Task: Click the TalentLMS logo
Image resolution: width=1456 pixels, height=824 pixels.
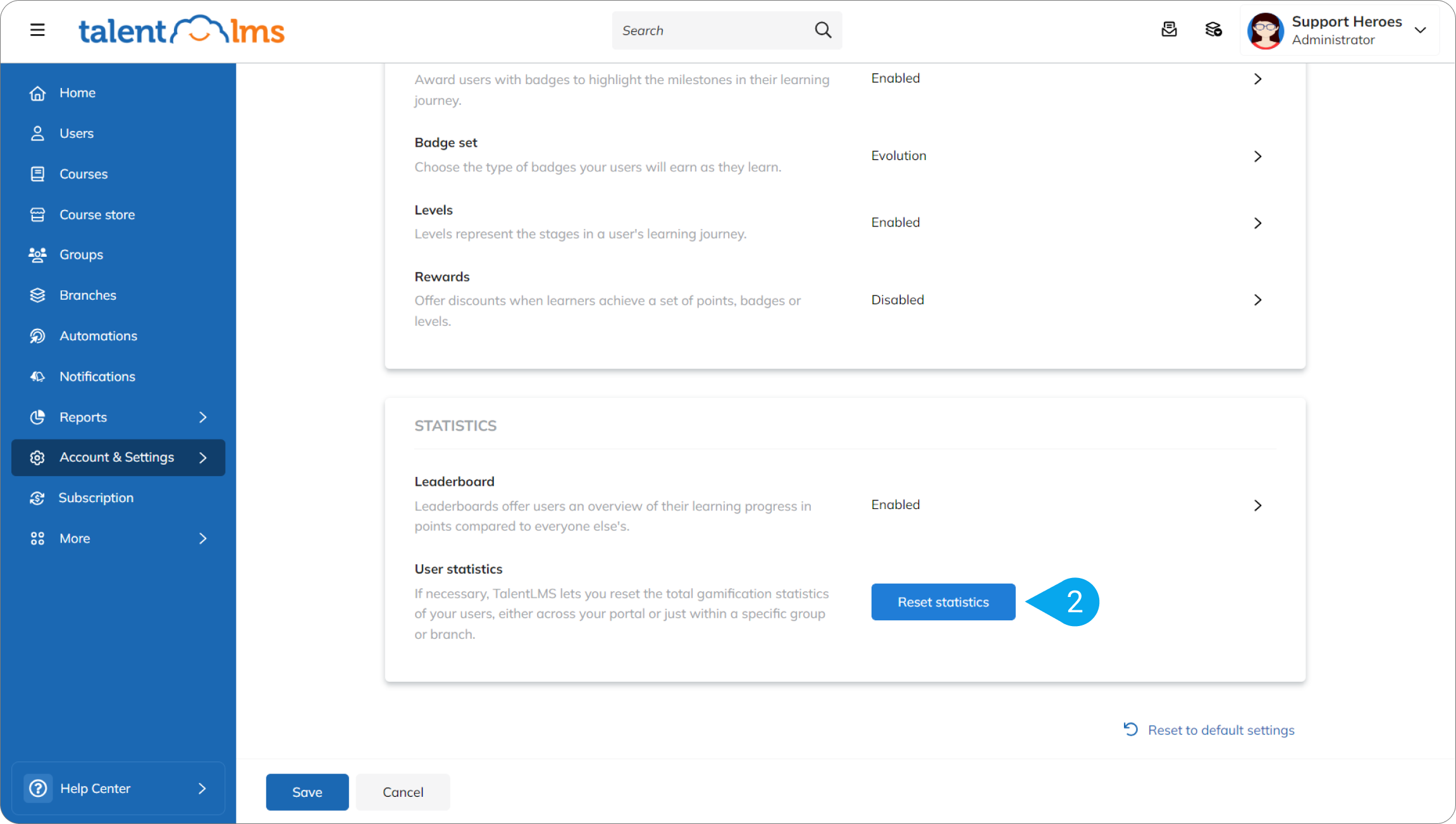Action: [x=182, y=30]
